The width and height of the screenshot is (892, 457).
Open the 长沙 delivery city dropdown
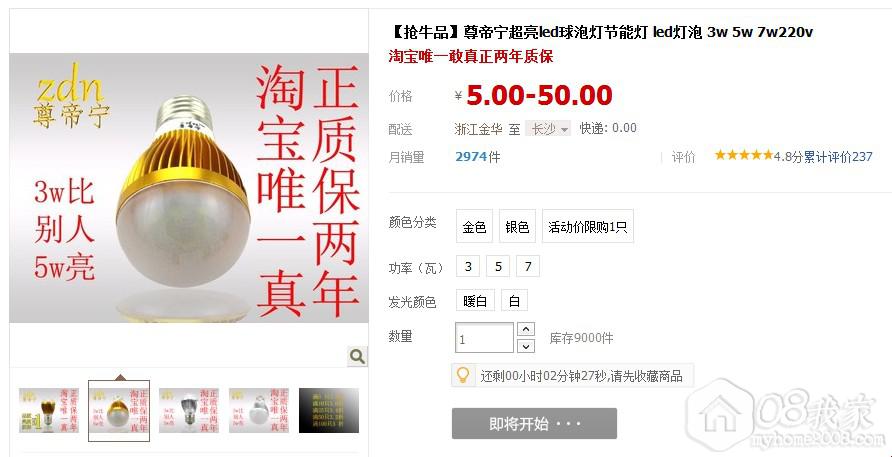[x=548, y=129]
